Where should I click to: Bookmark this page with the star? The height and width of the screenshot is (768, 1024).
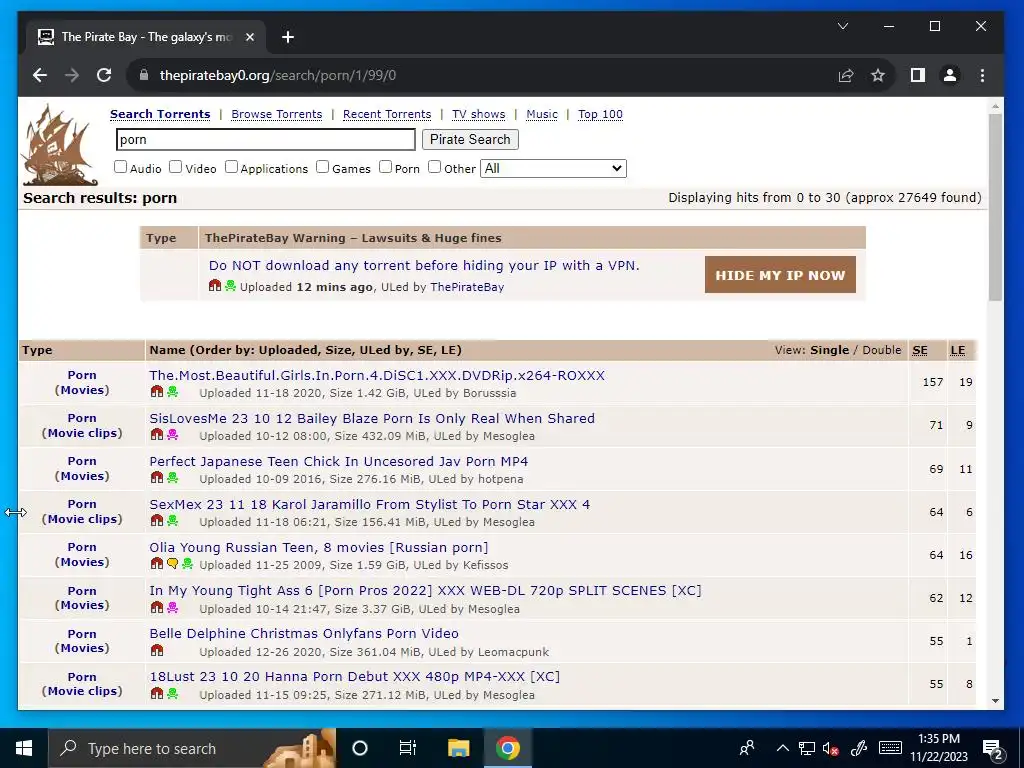878,75
